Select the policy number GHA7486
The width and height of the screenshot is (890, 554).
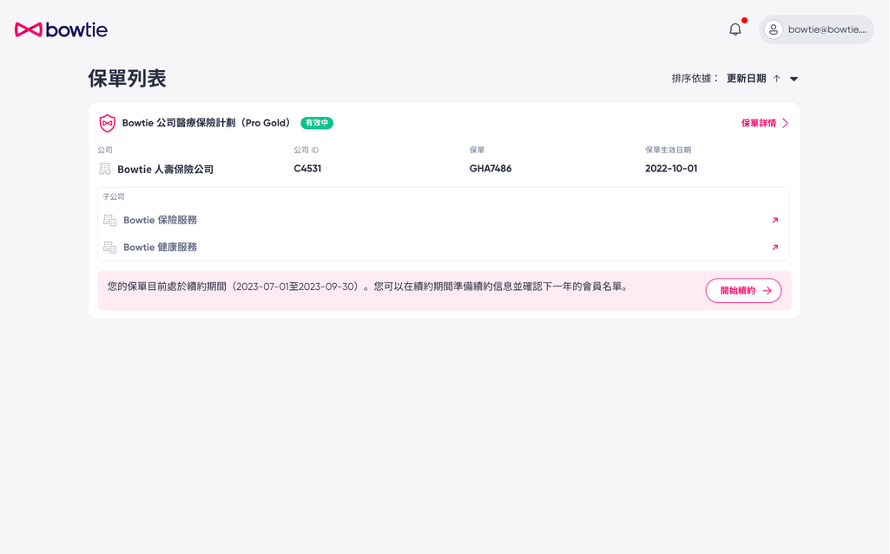(x=490, y=168)
